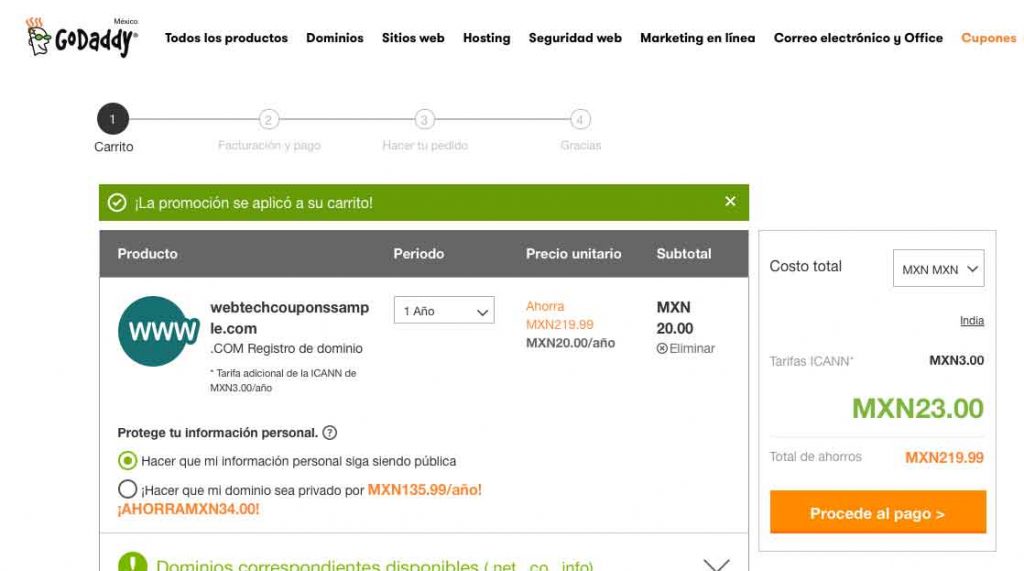The image size is (1024, 571).
Task: Click the India link
Action: click(x=971, y=321)
